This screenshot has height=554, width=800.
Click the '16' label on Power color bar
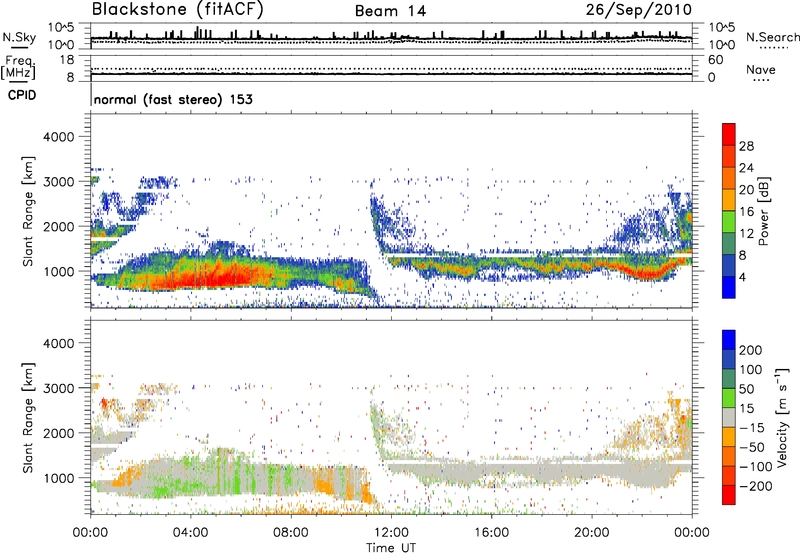(x=746, y=211)
